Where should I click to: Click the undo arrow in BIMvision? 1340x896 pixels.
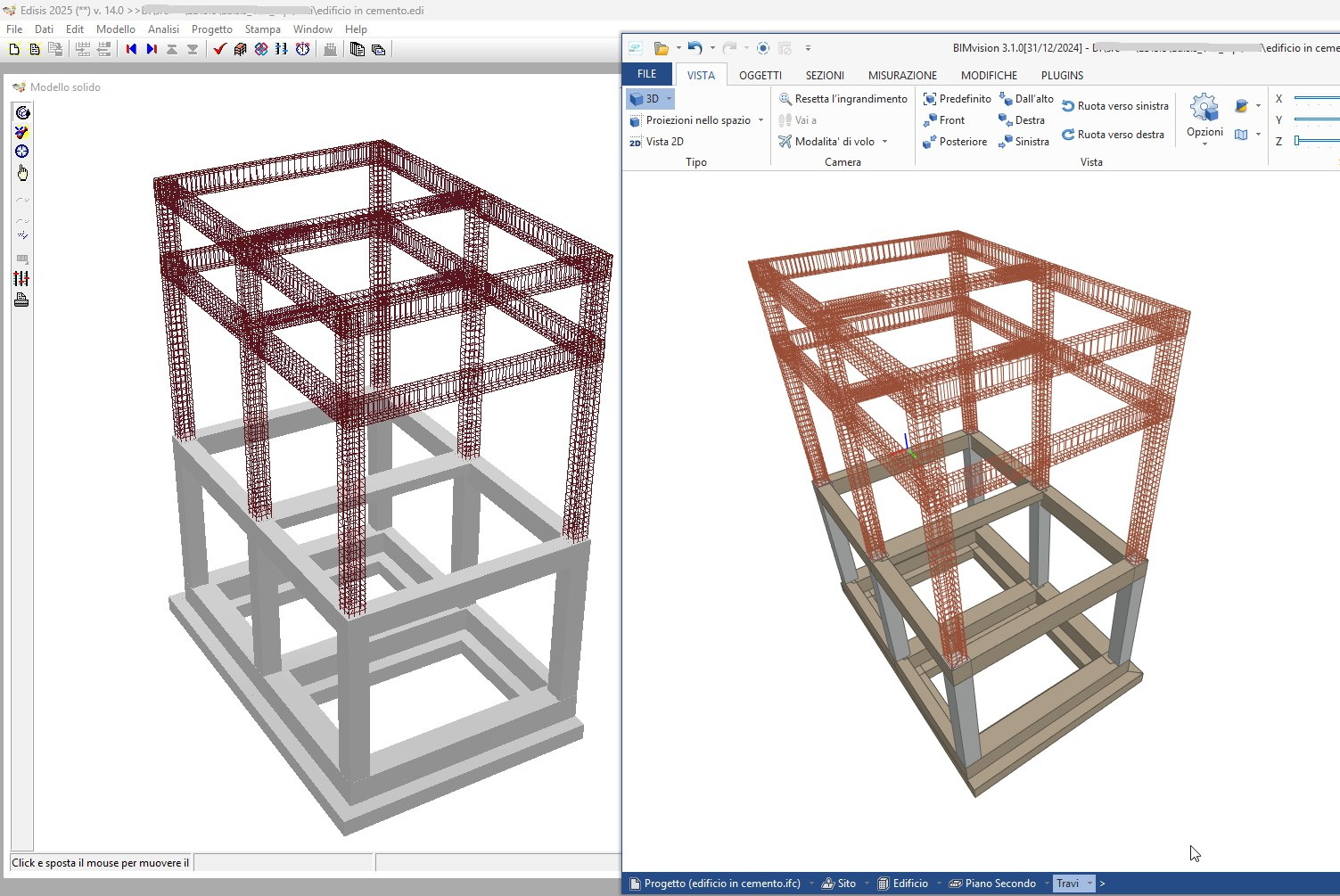pos(695,48)
